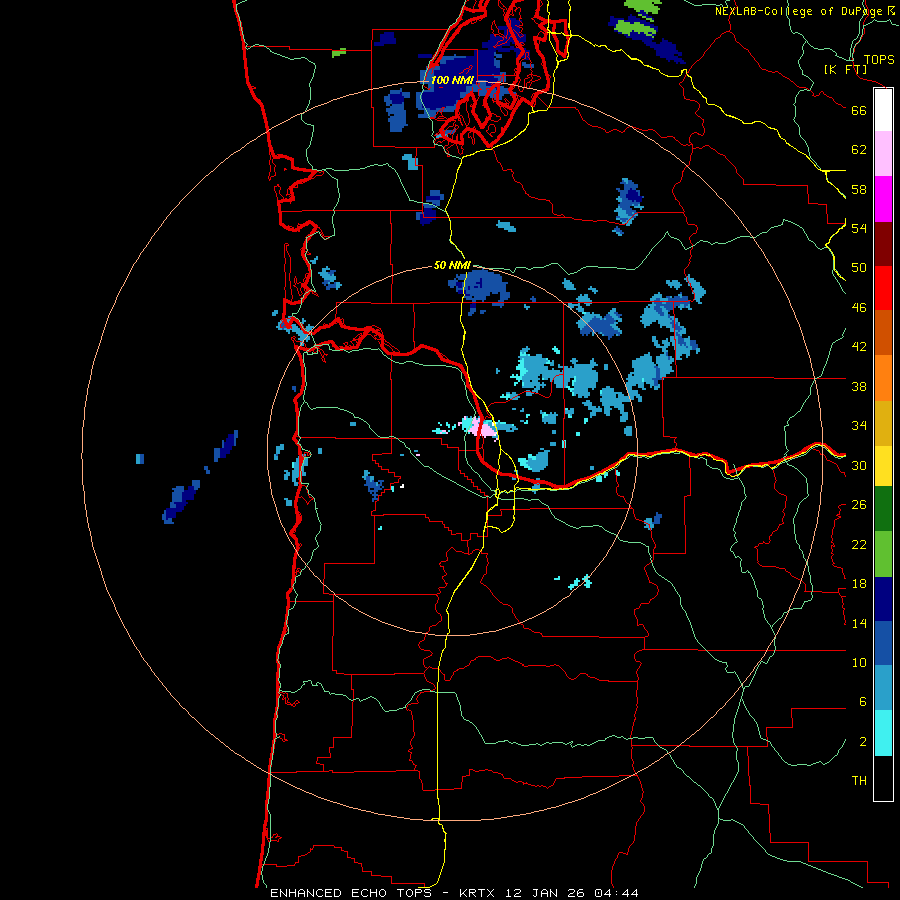
Task: Click the "30" legend value
Action: (859, 465)
